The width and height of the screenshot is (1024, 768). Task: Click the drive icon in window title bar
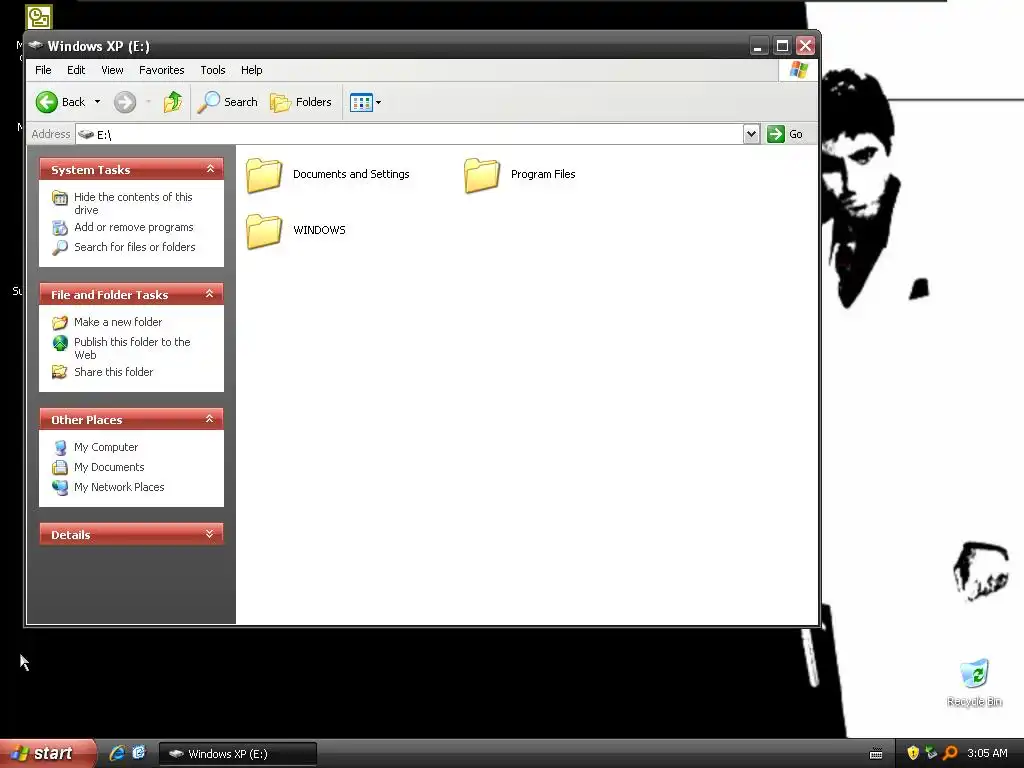pyautogui.click(x=36, y=45)
